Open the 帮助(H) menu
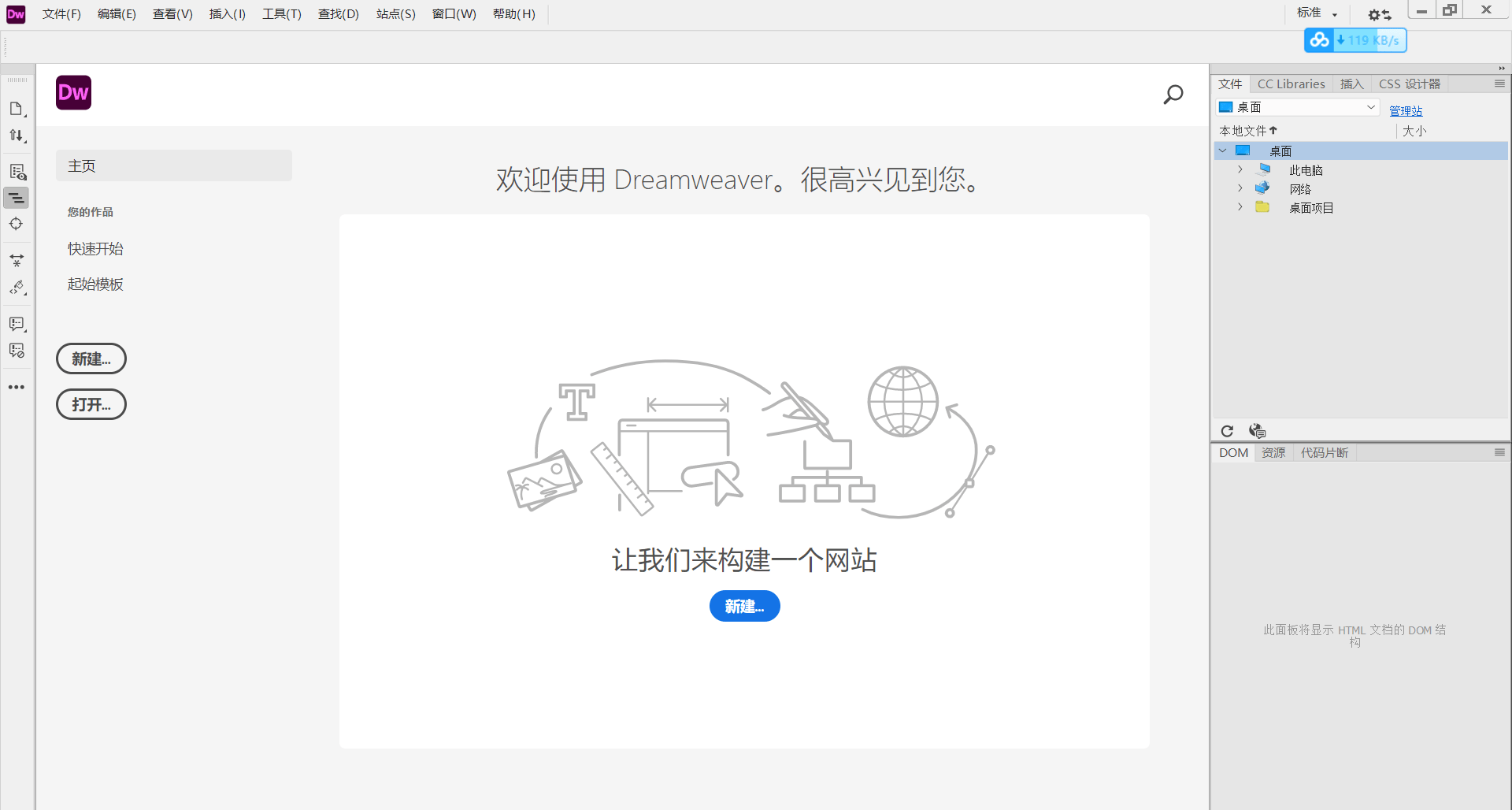 [513, 14]
